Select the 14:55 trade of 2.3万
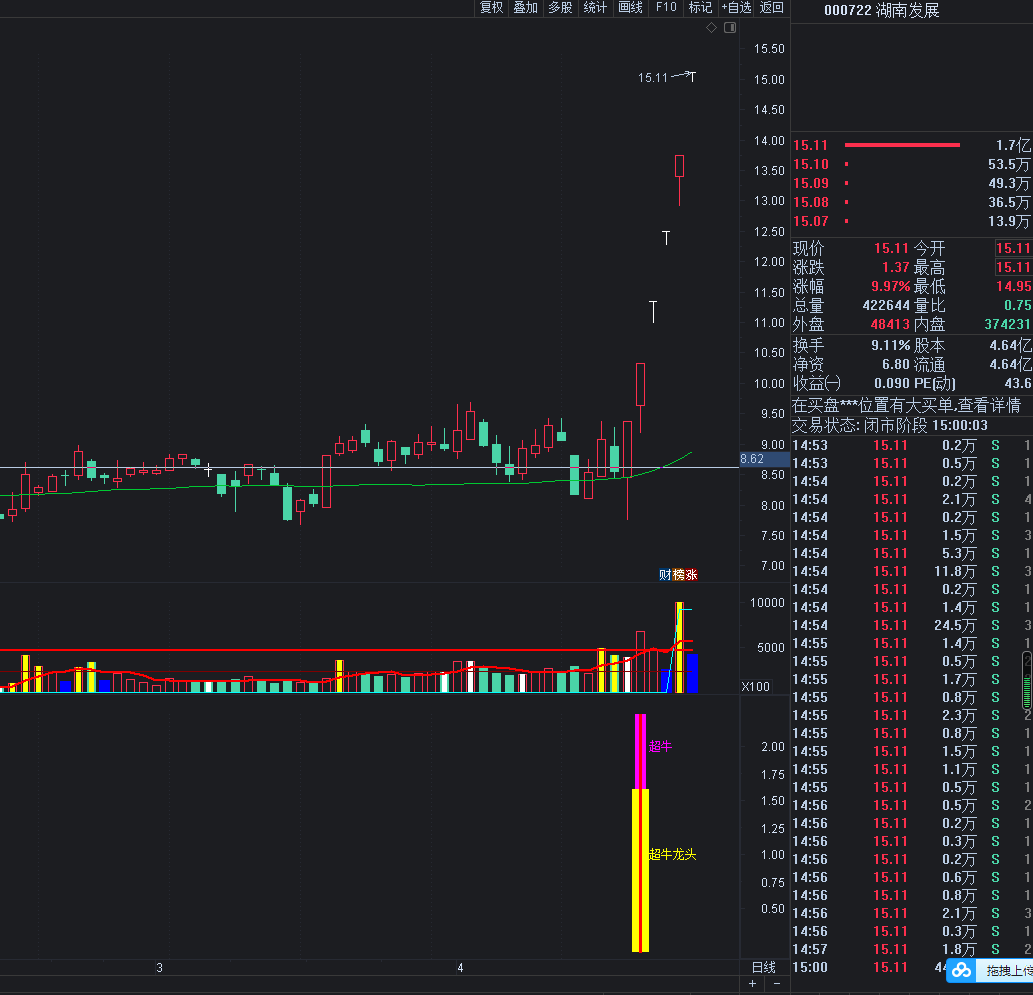Viewport: 1033px width, 995px height. pos(912,716)
